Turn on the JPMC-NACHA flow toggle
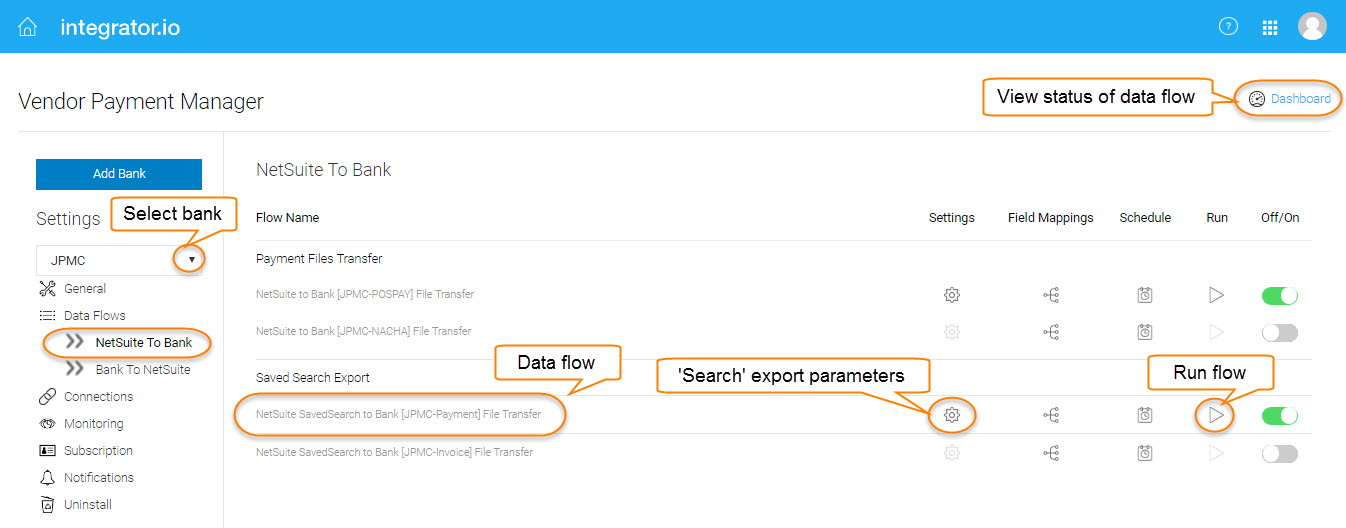 (x=1280, y=332)
